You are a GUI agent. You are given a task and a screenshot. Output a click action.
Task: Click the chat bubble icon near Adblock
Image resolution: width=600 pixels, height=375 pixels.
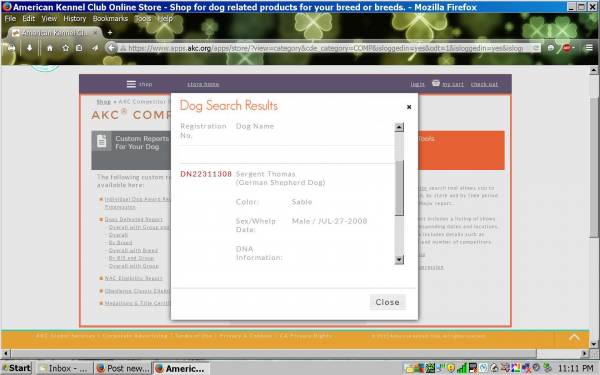[551, 48]
